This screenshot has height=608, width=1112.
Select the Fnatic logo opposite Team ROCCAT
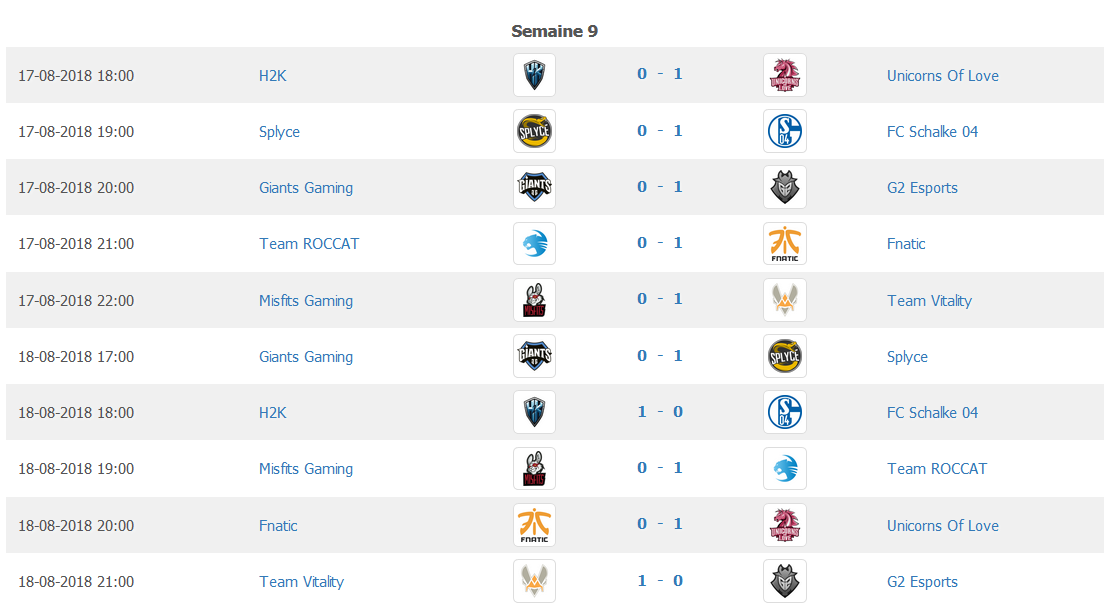click(784, 243)
